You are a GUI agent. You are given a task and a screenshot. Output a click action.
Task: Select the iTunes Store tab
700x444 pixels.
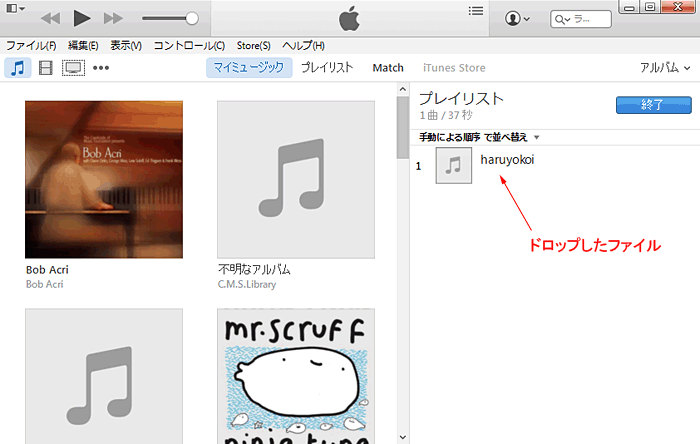[x=454, y=68]
